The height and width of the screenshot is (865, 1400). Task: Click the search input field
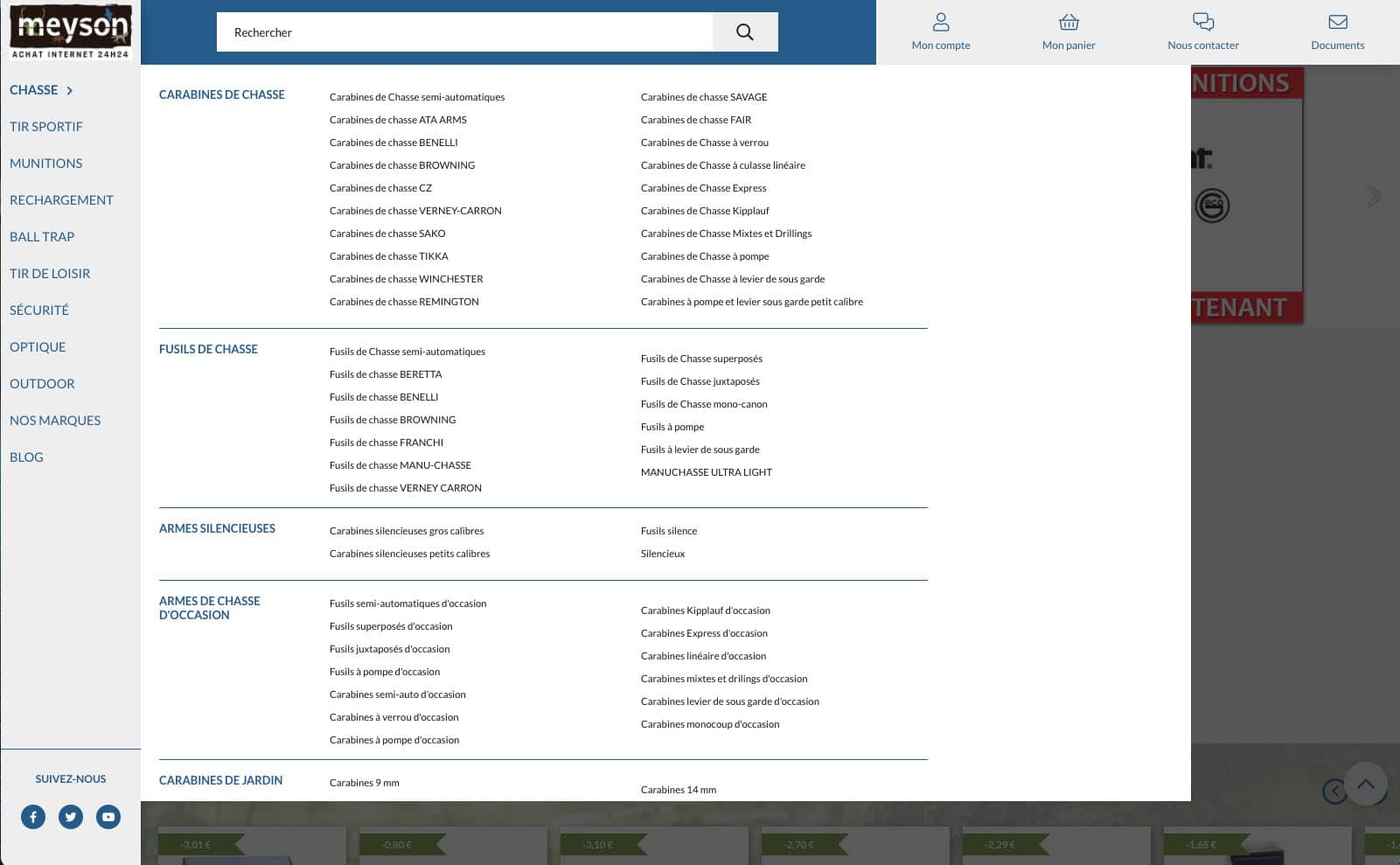click(464, 32)
